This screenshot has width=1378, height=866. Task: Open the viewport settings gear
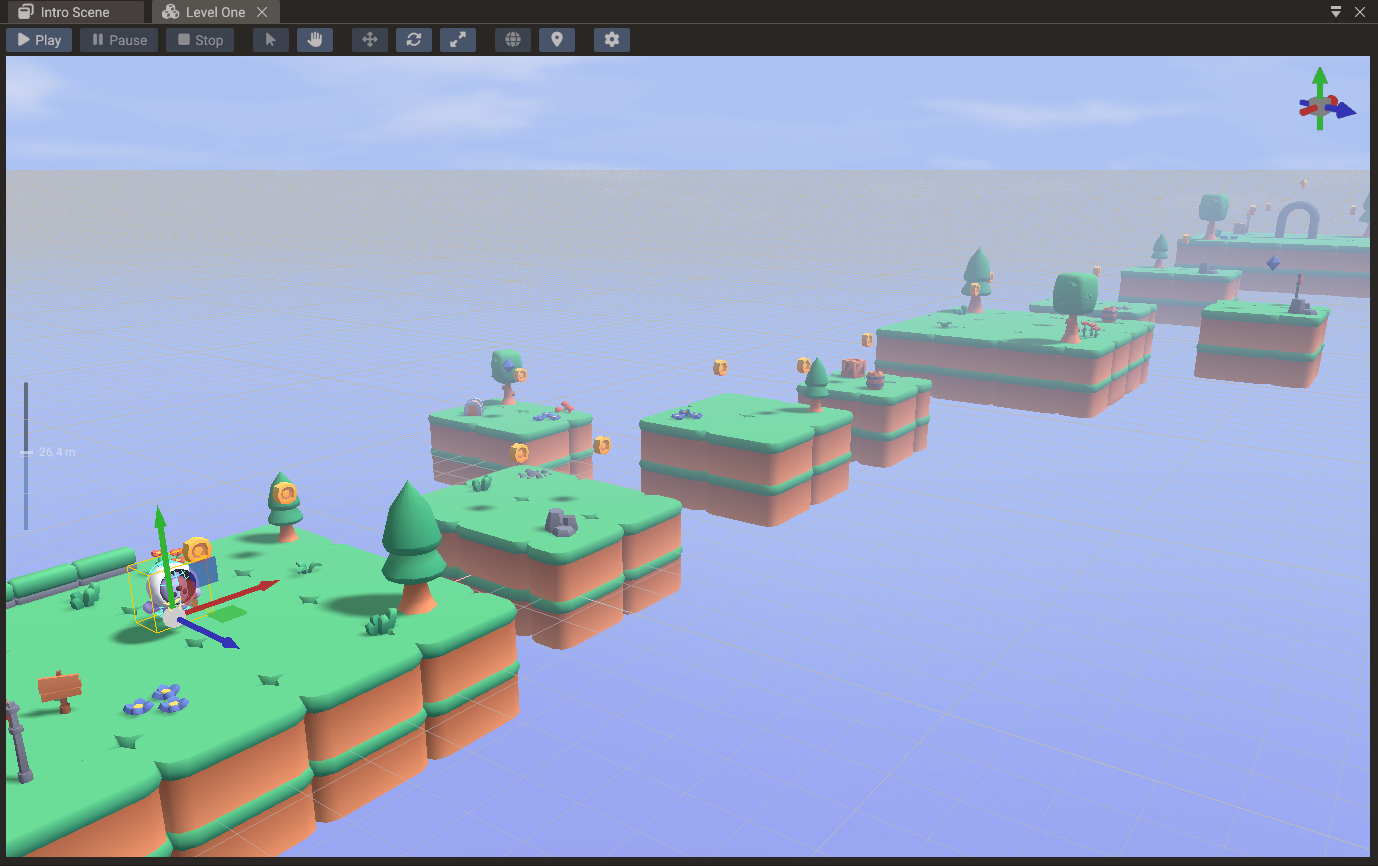612,40
